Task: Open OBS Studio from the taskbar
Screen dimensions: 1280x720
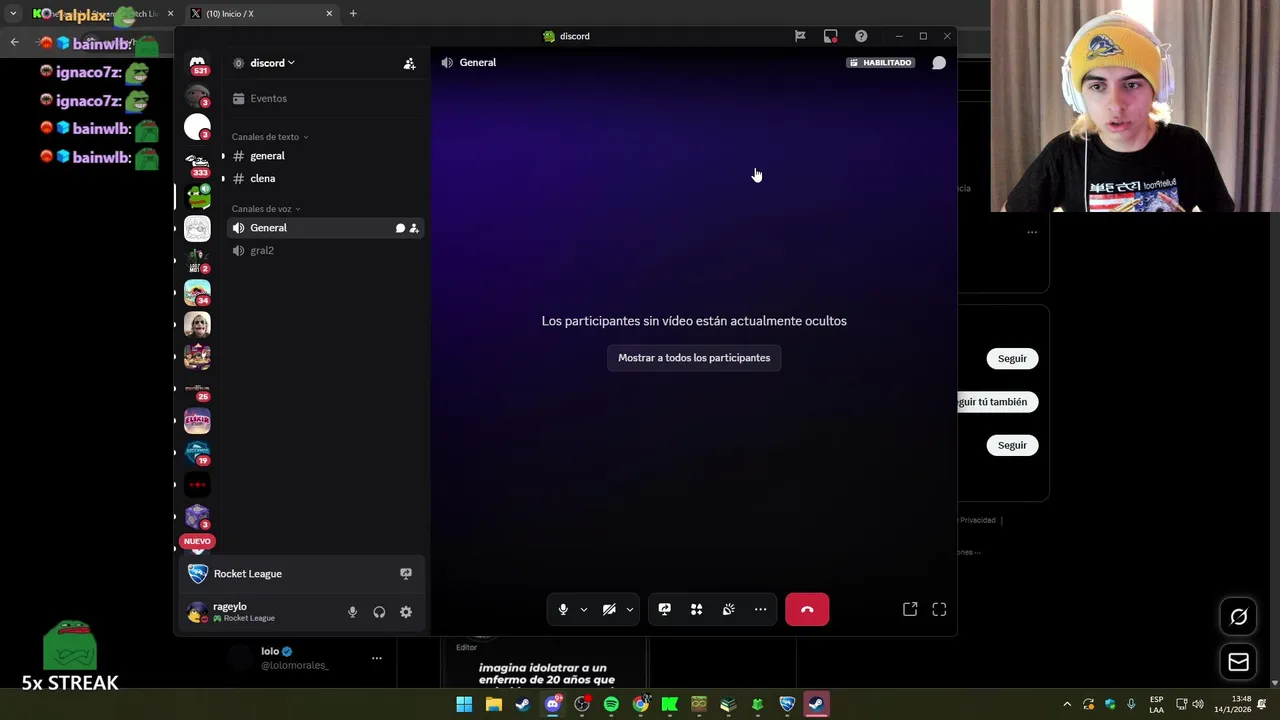Action: (x=582, y=704)
